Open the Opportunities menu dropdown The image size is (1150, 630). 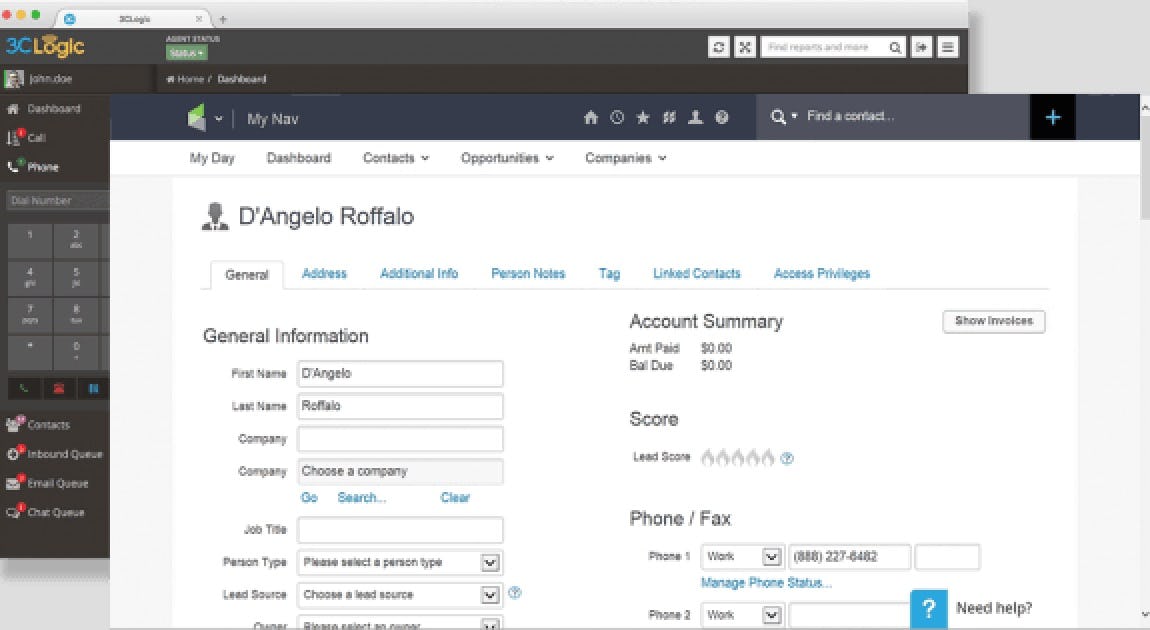507,158
